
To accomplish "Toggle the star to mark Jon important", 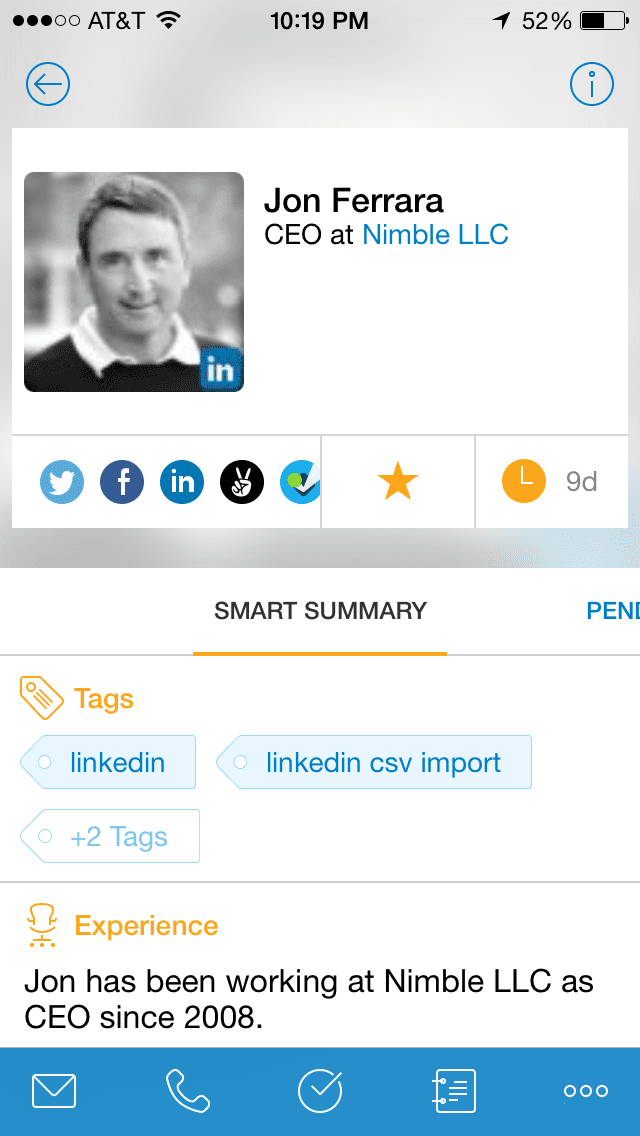I will coord(397,481).
